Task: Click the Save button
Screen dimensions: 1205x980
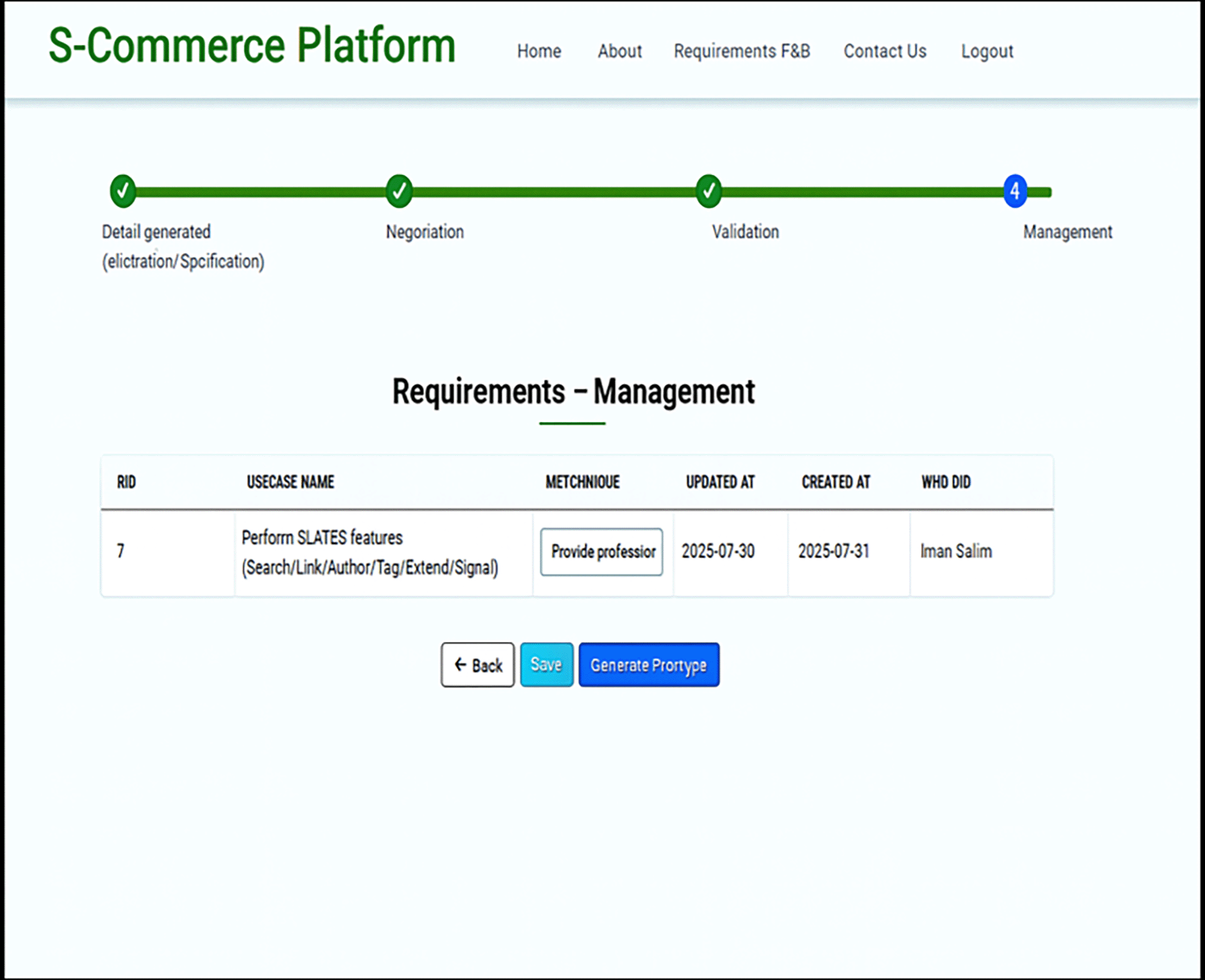Action: [547, 664]
